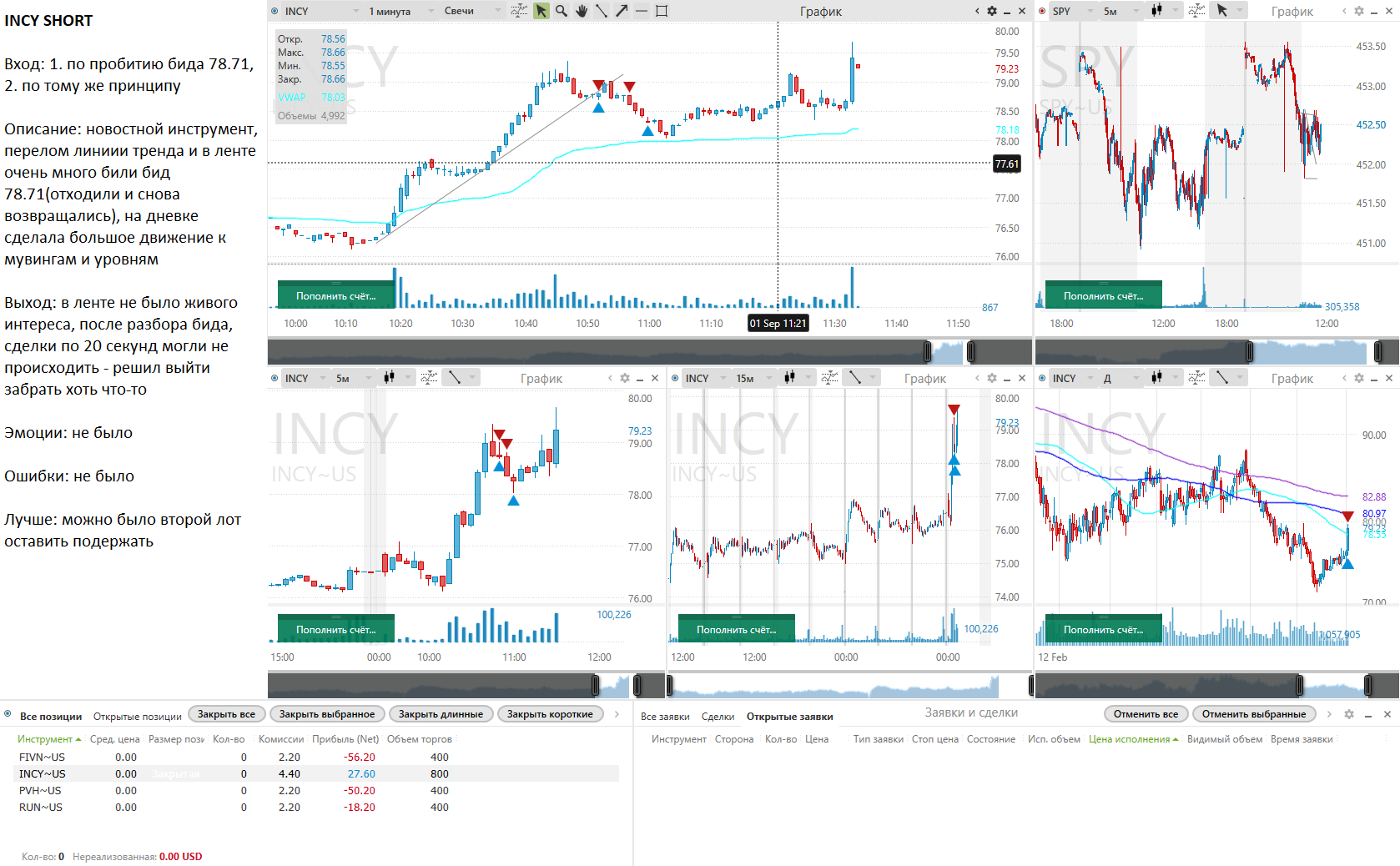Viewport: 1400px width, 866px height.
Task: Switch to 'Открытые позиции' tab
Action: (138, 717)
